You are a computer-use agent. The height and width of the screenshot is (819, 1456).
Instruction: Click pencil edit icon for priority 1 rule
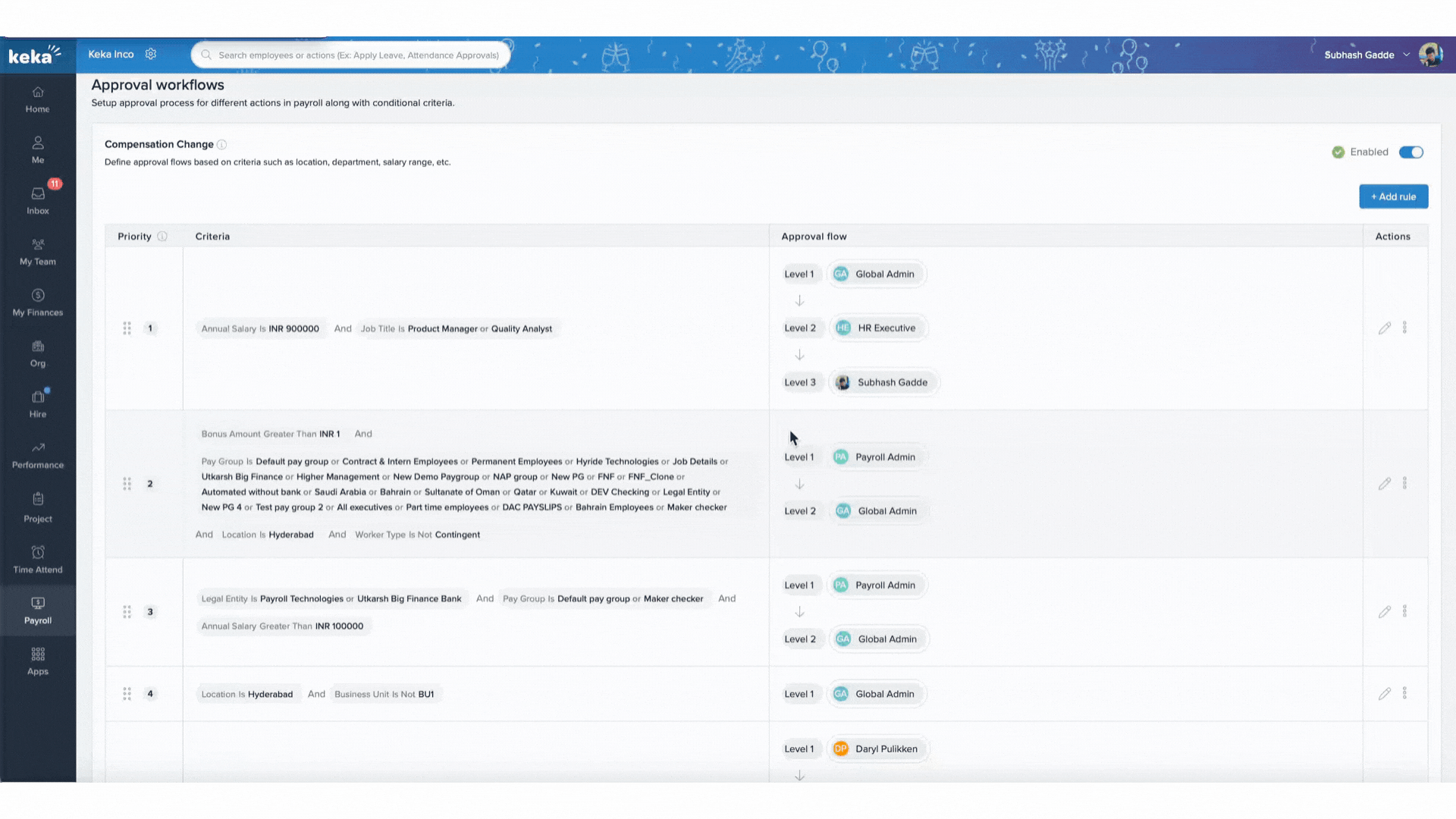point(1384,328)
